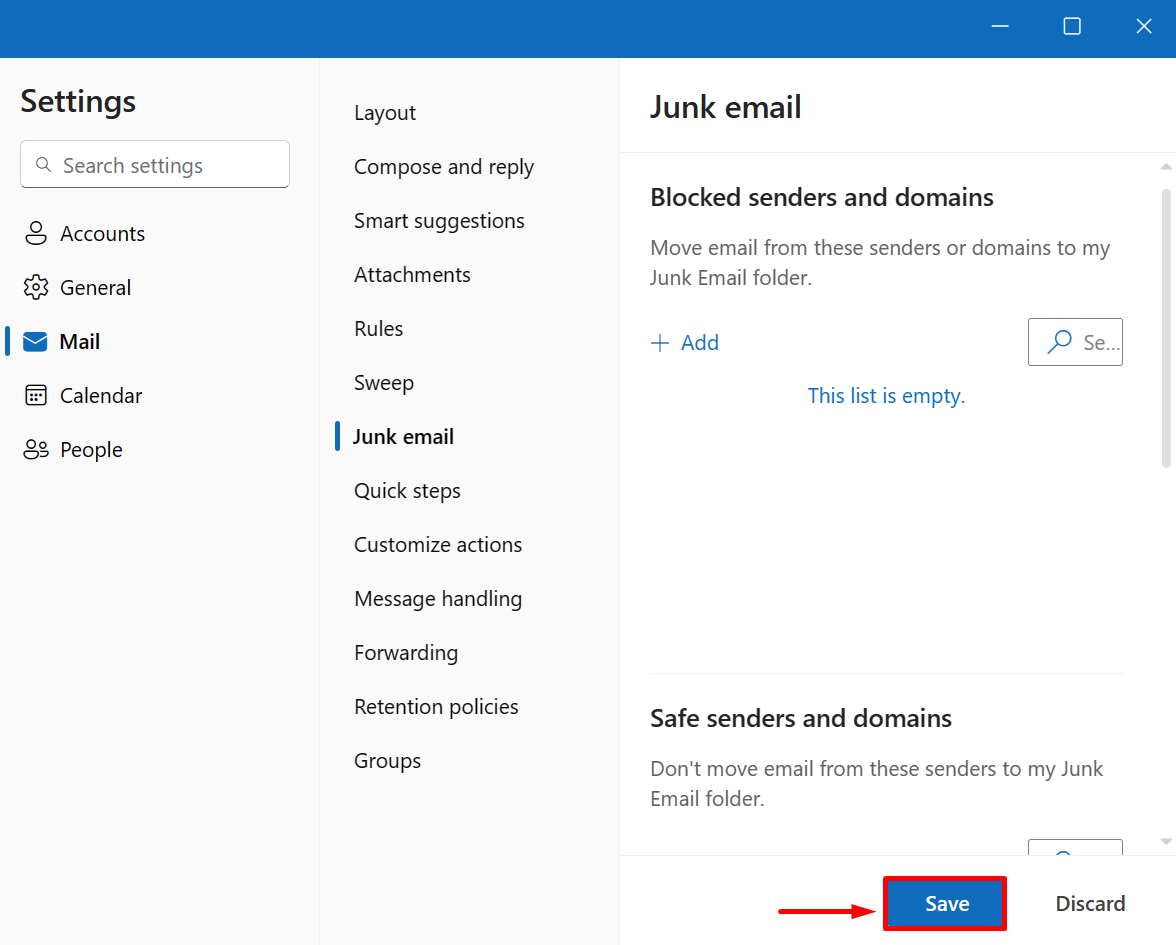Click the Calendar icon in sidebar
Viewport: 1176px width, 945px height.
[35, 395]
